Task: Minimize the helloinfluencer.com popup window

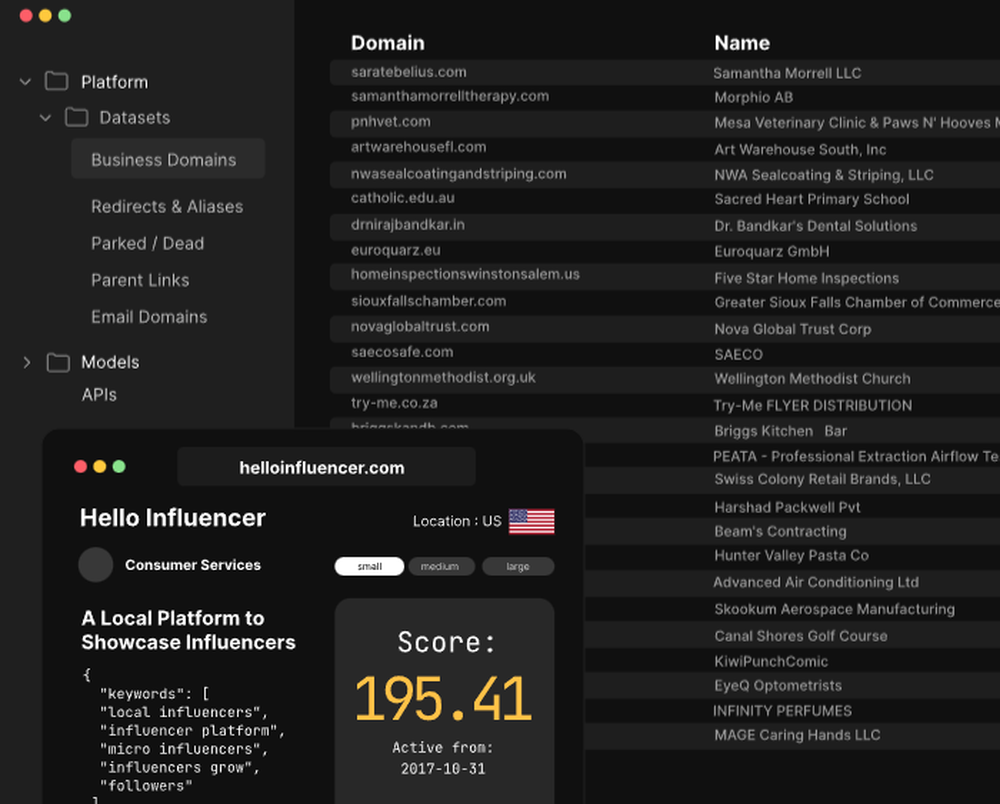Action: tap(99, 466)
